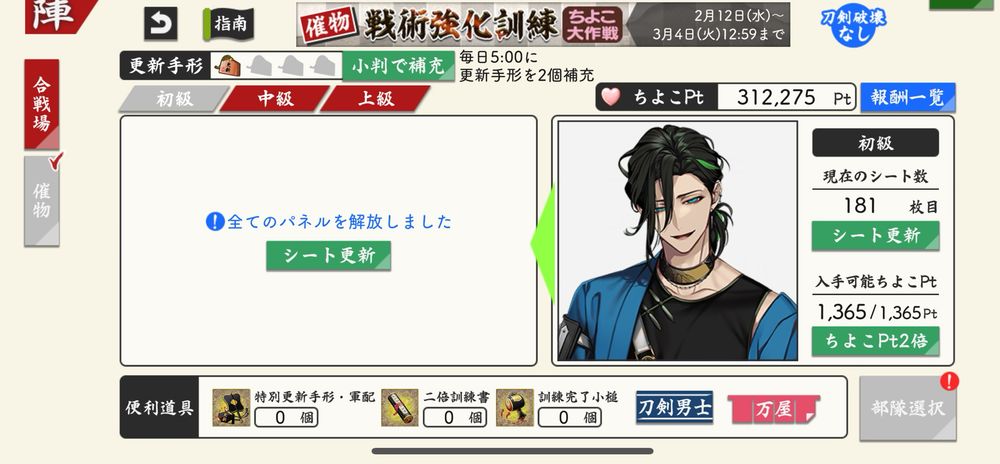The image size is (1000, 464).
Task: Select the 二倍訓練書 scroll icon
Action: [400, 408]
